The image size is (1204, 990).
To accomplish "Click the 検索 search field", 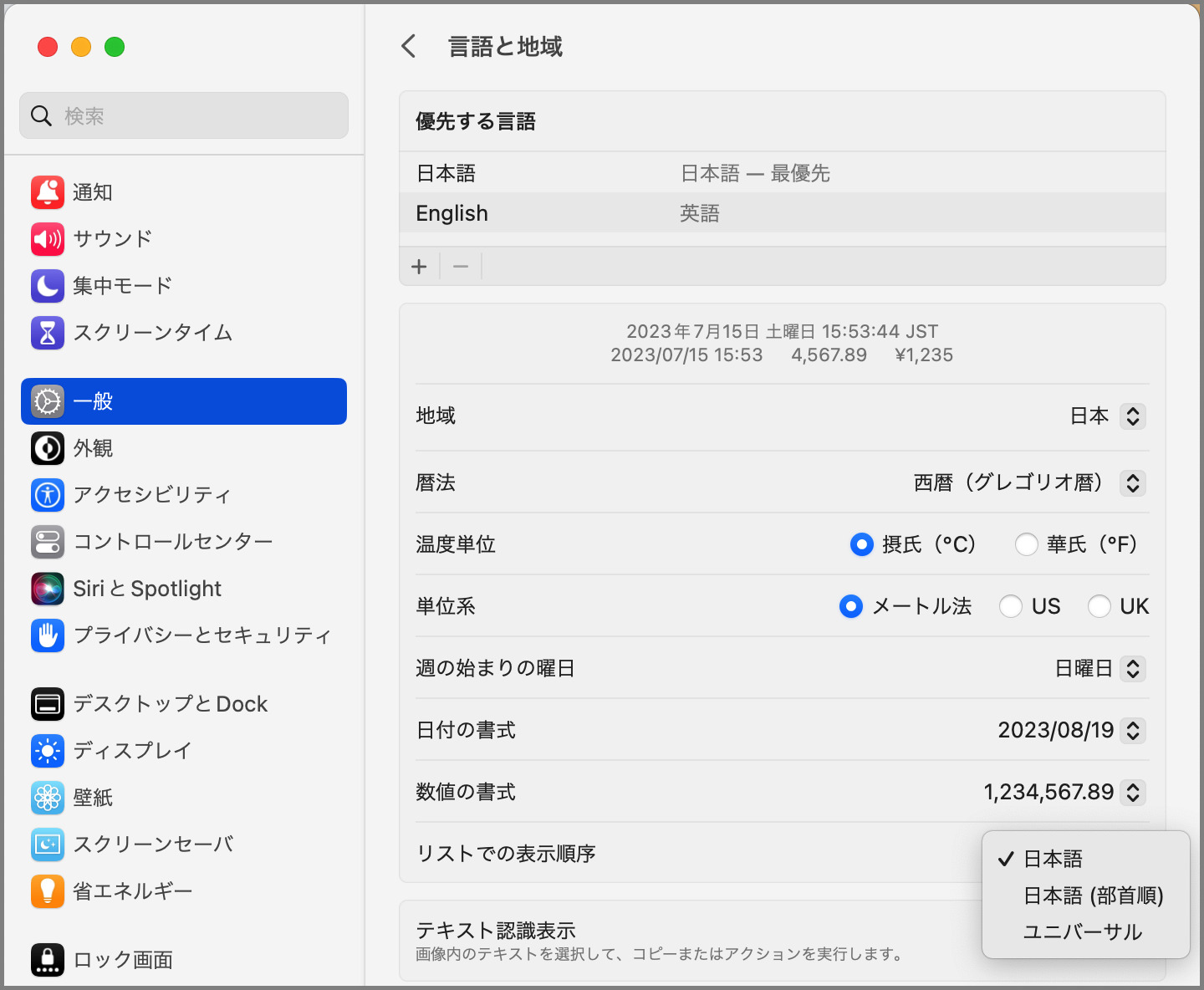I will pos(184,115).
